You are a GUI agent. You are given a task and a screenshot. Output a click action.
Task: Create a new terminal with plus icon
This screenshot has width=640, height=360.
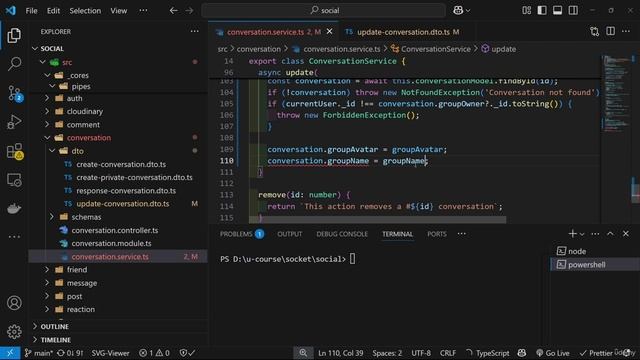(572, 234)
